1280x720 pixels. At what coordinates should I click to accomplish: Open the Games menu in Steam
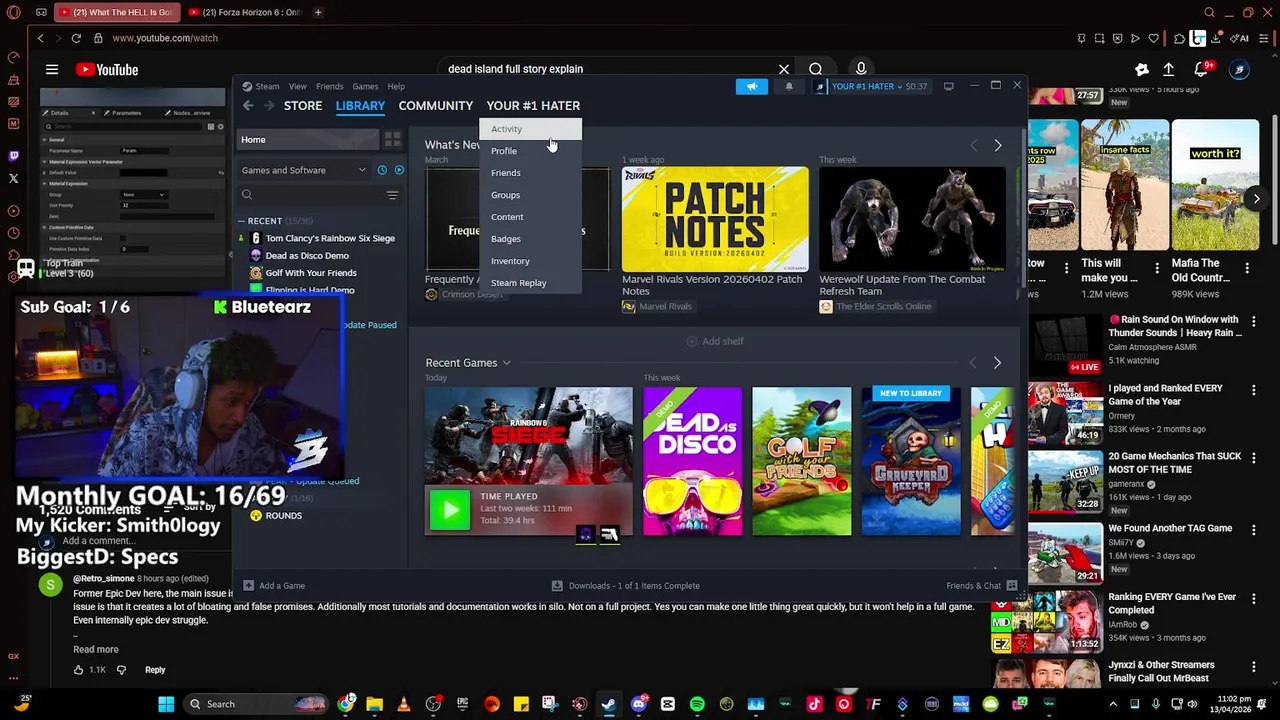[x=365, y=86]
